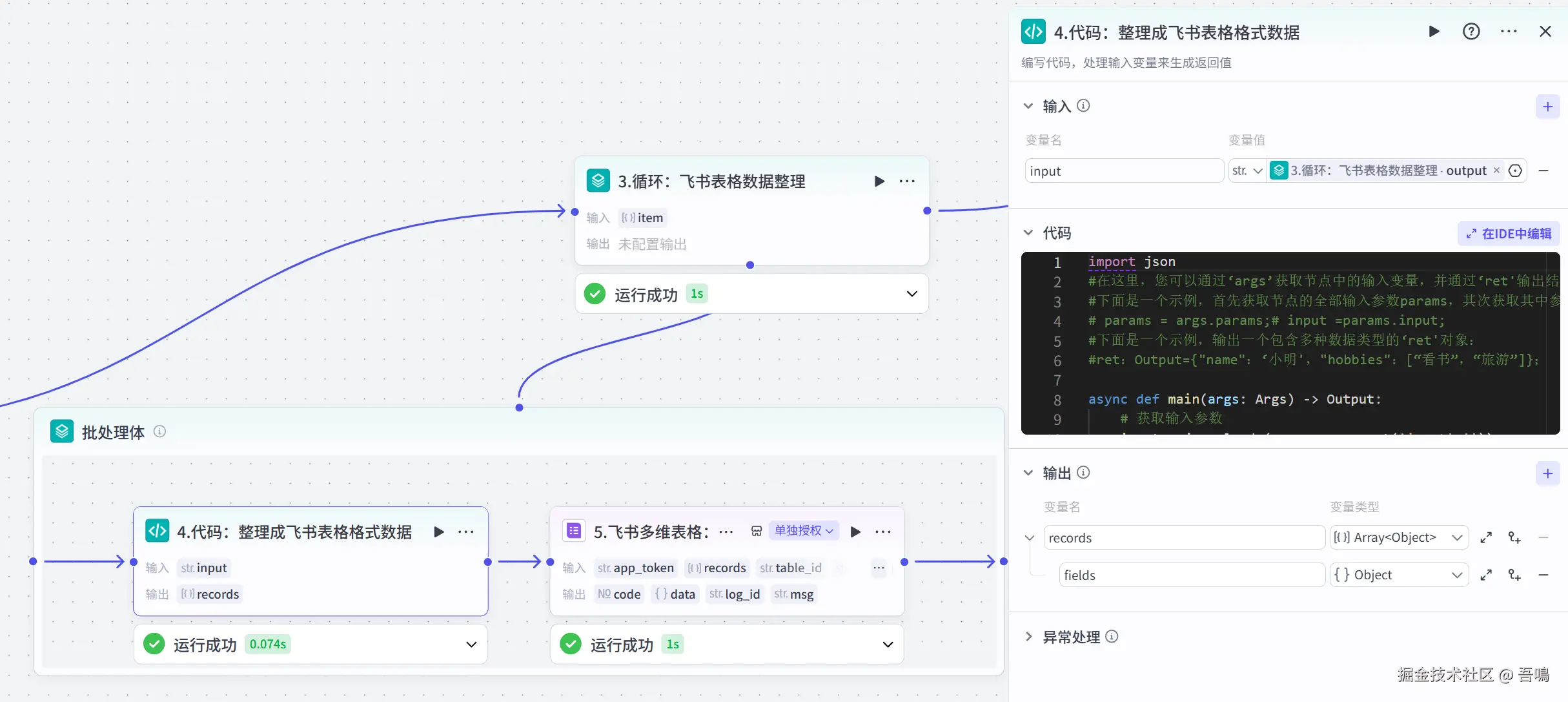The image size is (1568, 702).
Task: Open 单独授权 authorization dropdown
Action: [x=804, y=531]
